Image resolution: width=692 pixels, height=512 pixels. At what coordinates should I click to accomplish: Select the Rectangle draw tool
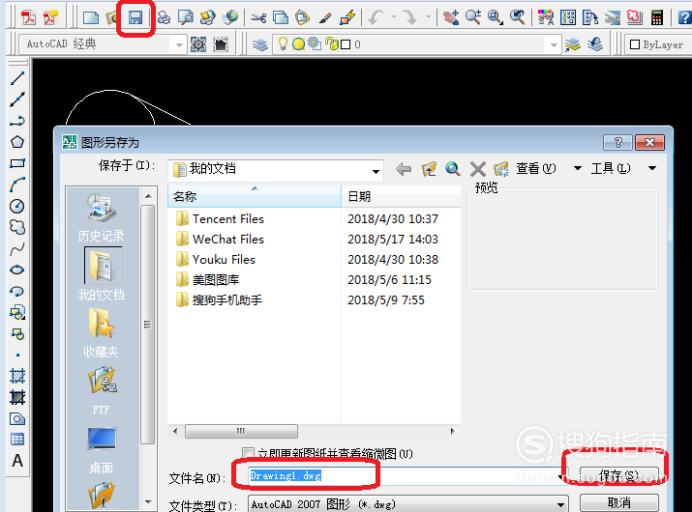pos(17,163)
